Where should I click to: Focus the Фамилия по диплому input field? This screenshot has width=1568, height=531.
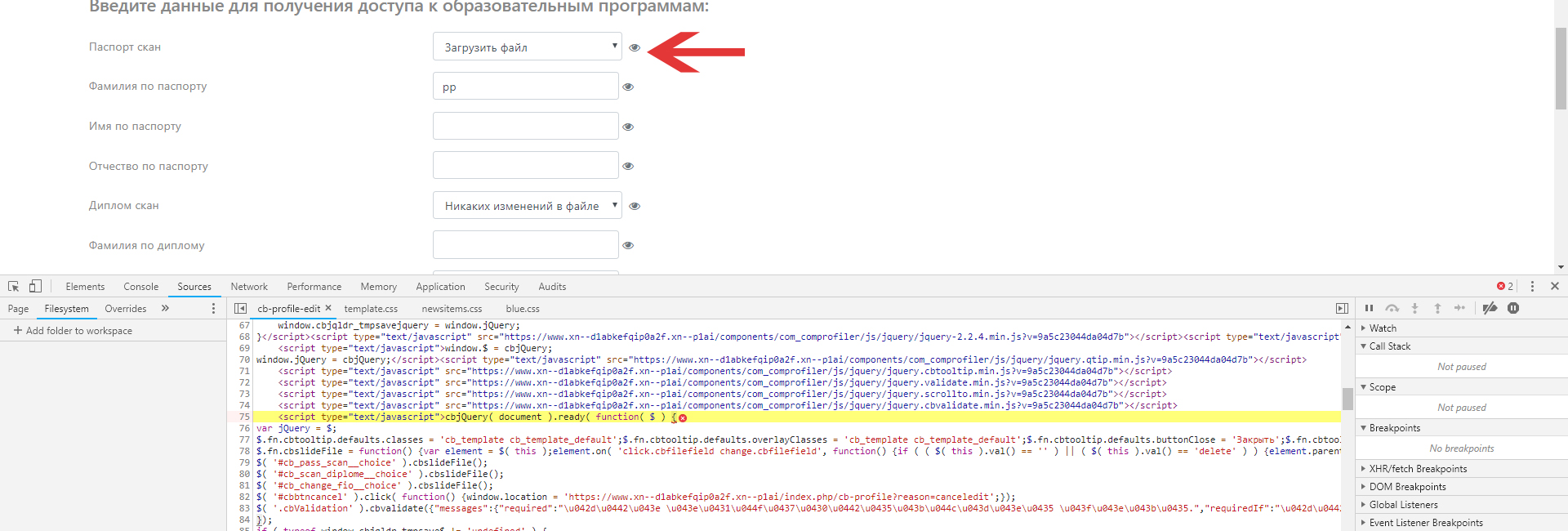tap(526, 244)
